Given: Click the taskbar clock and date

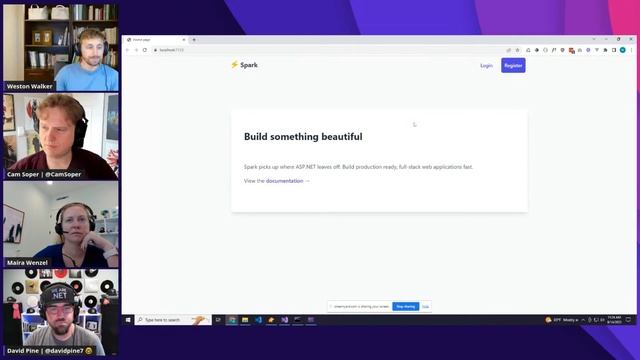Looking at the screenshot, I should pos(614,320).
